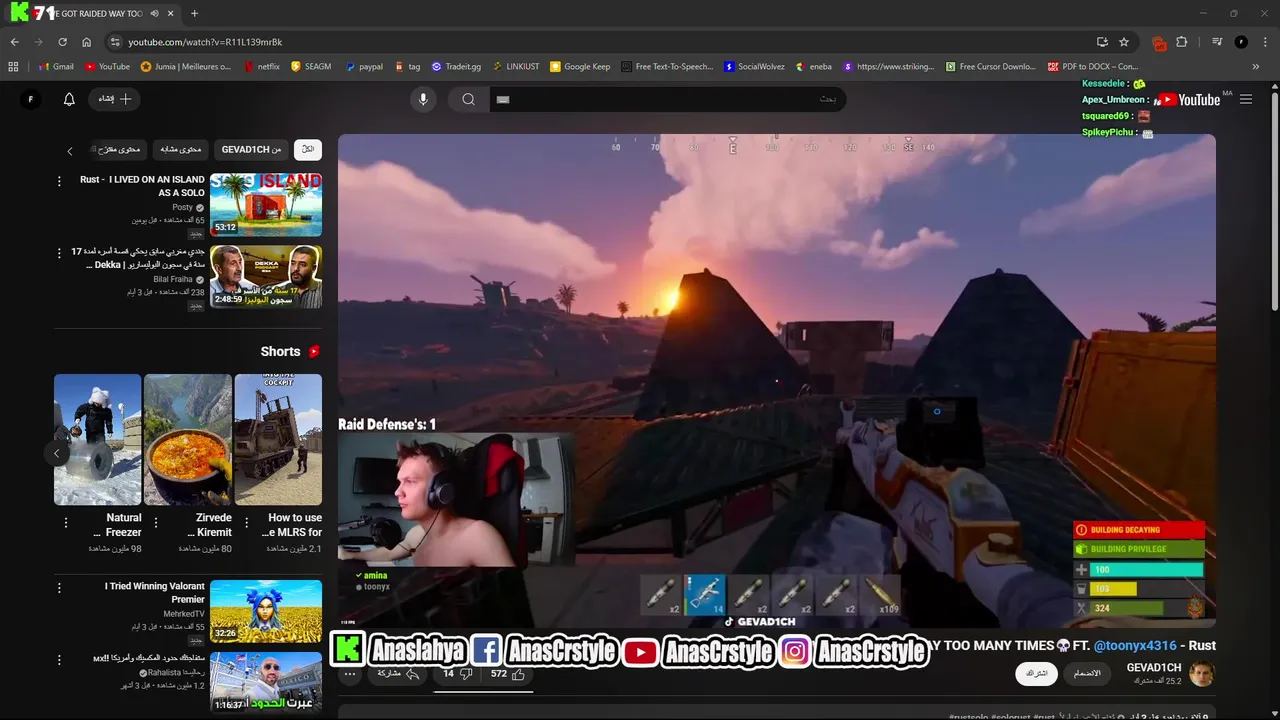1280x720 pixels.
Task: Open the GEVAD1CH channel avatar
Action: click(1201, 674)
